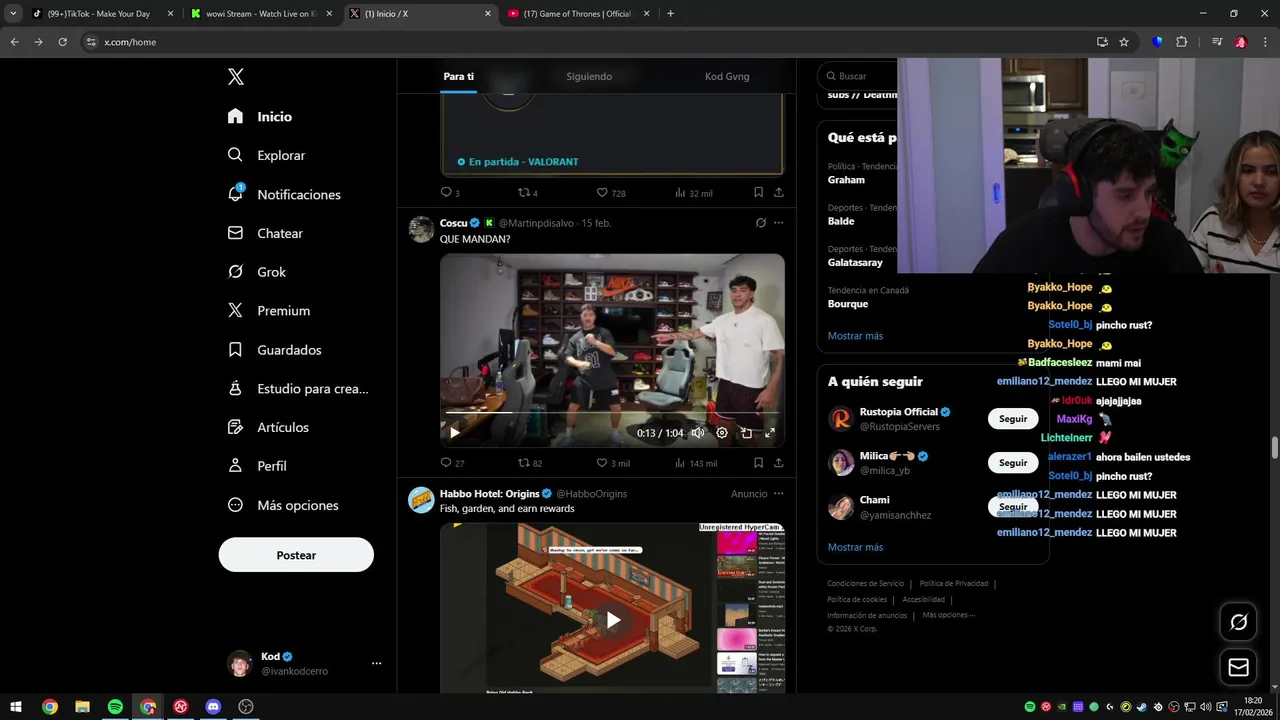Open Inicio home in sidebar

coord(260,117)
